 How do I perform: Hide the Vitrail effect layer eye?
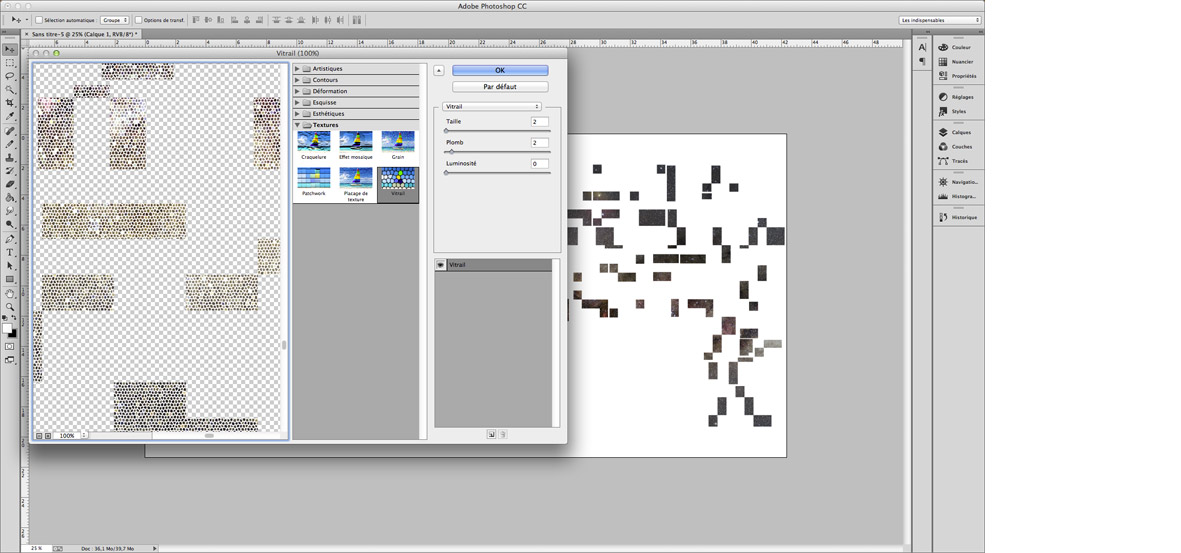tap(441, 265)
